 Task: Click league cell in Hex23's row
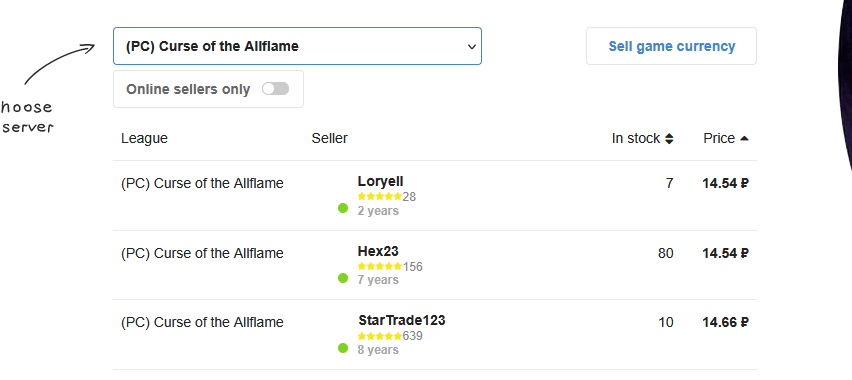coord(202,253)
